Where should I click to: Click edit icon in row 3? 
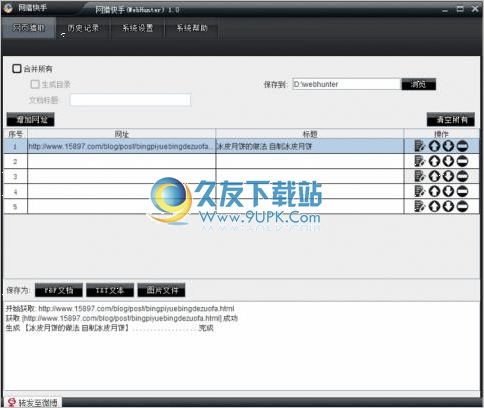[x=419, y=176]
